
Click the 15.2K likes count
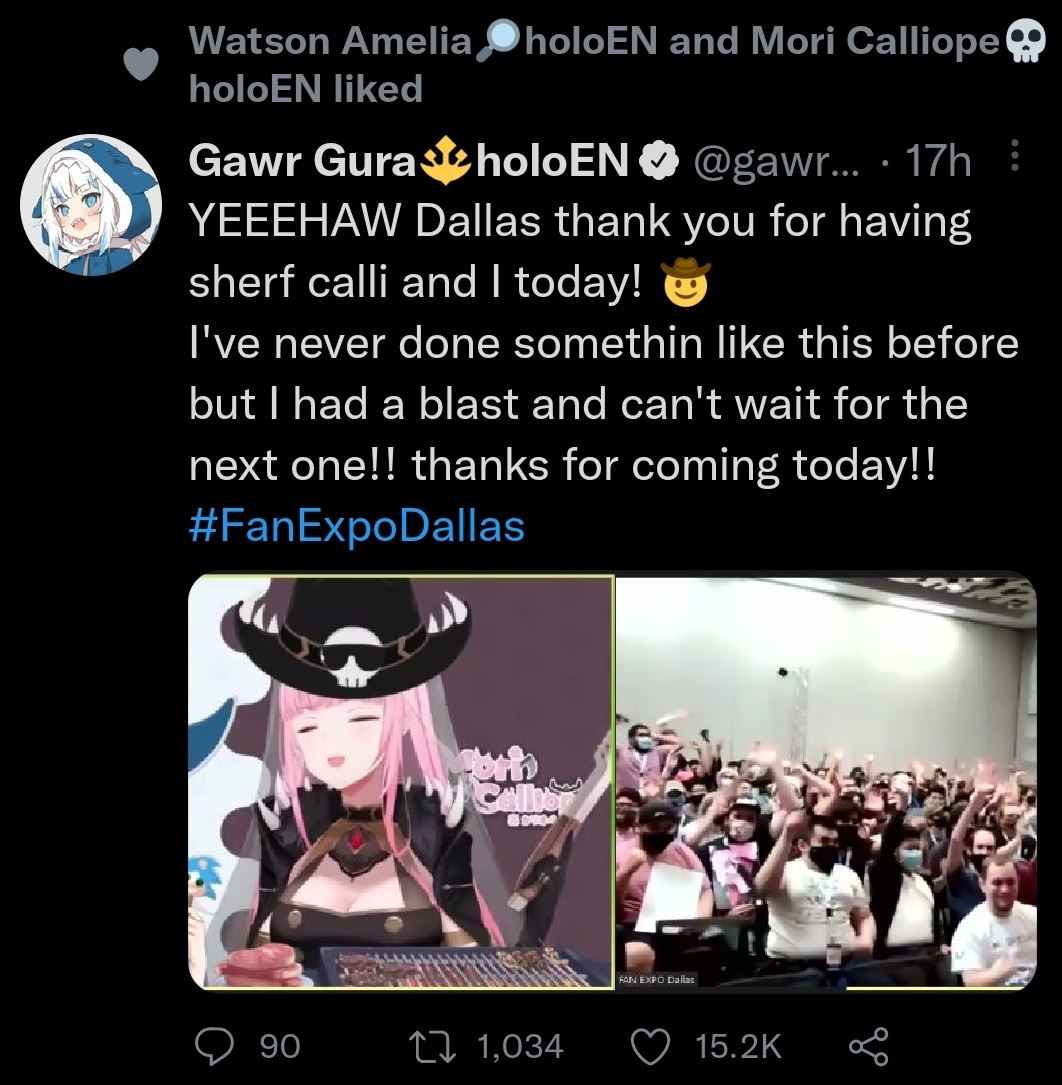(x=738, y=1046)
